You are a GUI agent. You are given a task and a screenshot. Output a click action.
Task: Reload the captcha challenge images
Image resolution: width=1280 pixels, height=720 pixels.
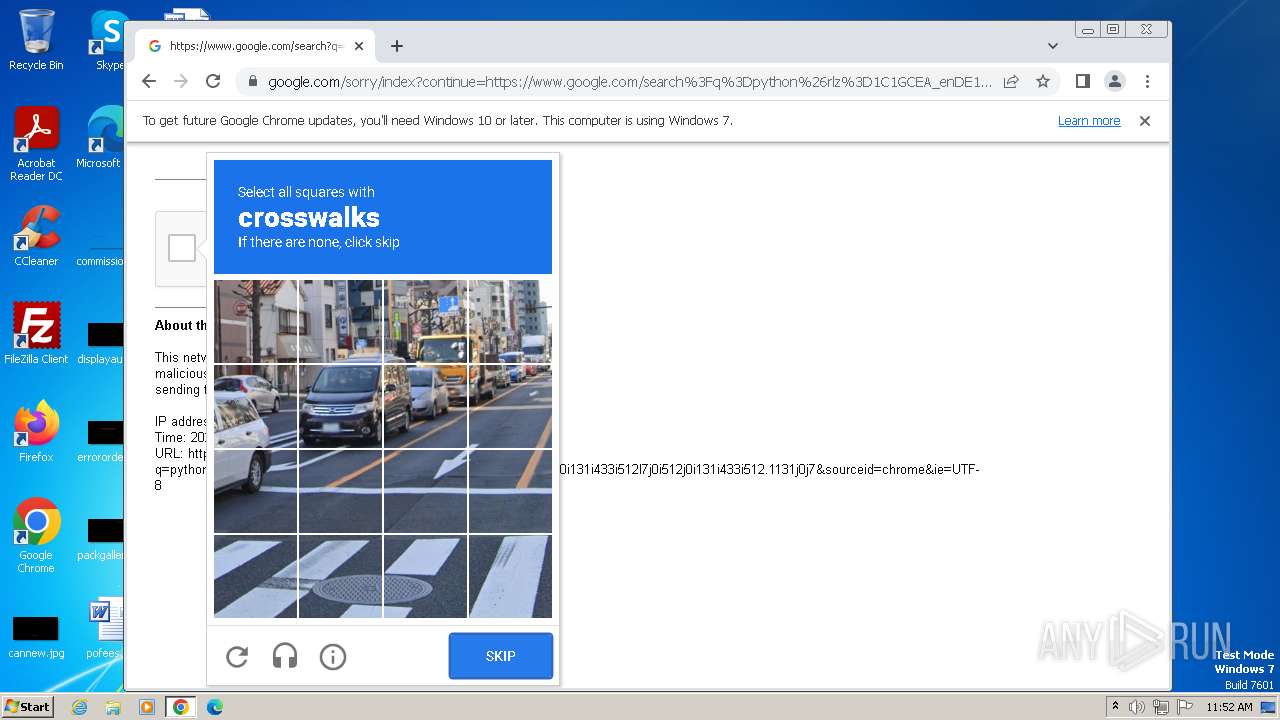pos(237,656)
